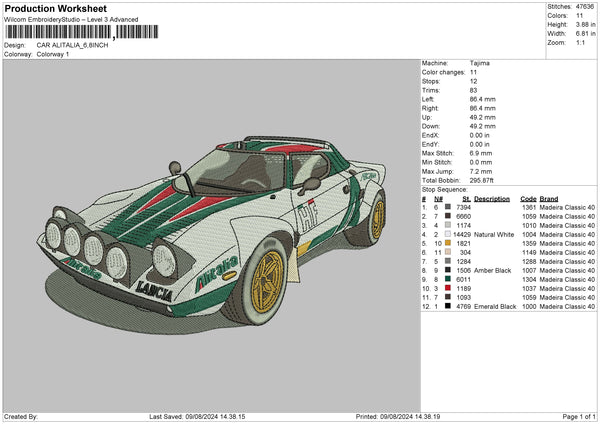The image size is (600, 424).
Task: Click the Stitches count 47636
Action: pyautogui.click(x=585, y=7)
